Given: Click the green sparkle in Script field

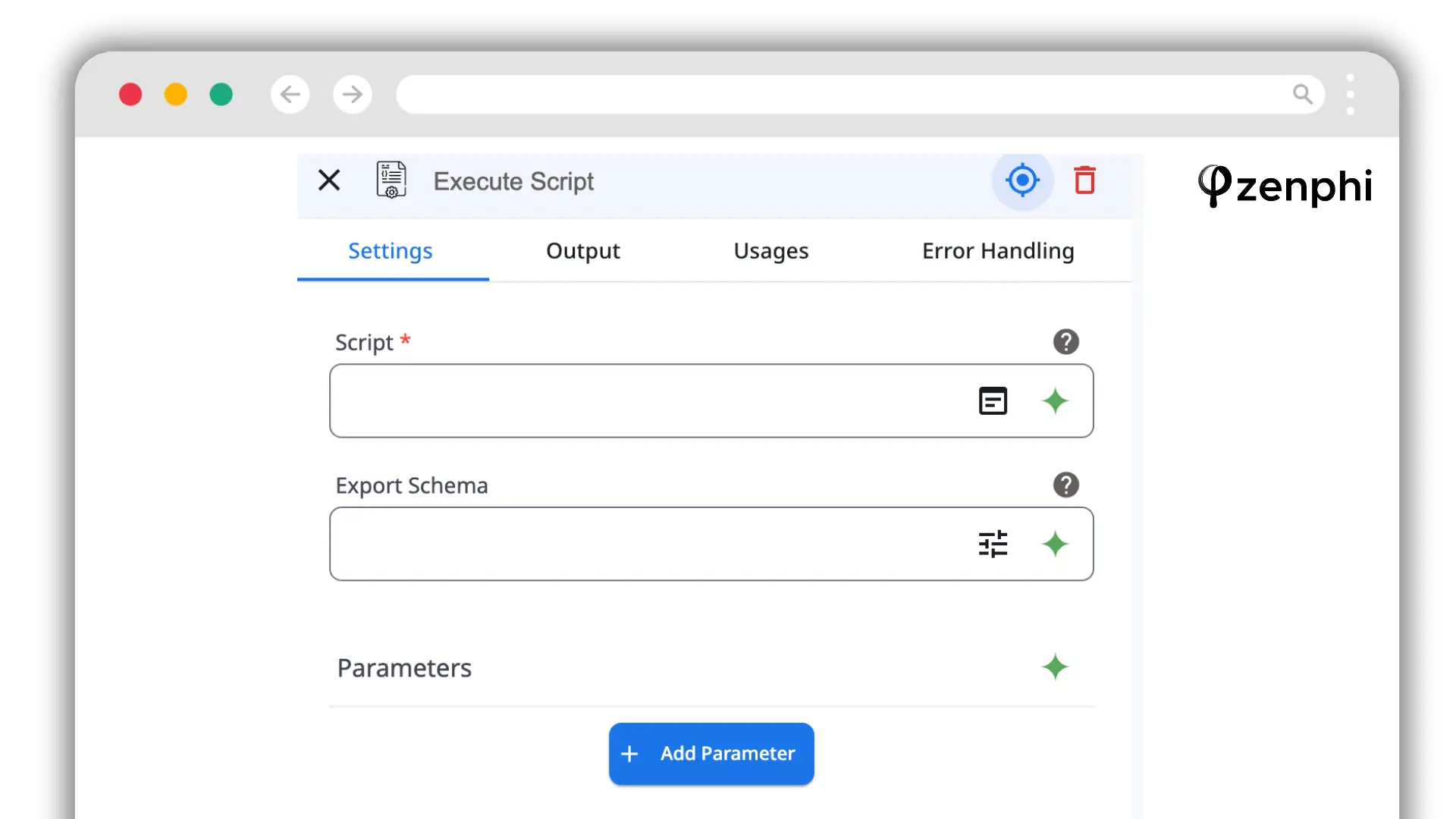Looking at the screenshot, I should click(1055, 400).
